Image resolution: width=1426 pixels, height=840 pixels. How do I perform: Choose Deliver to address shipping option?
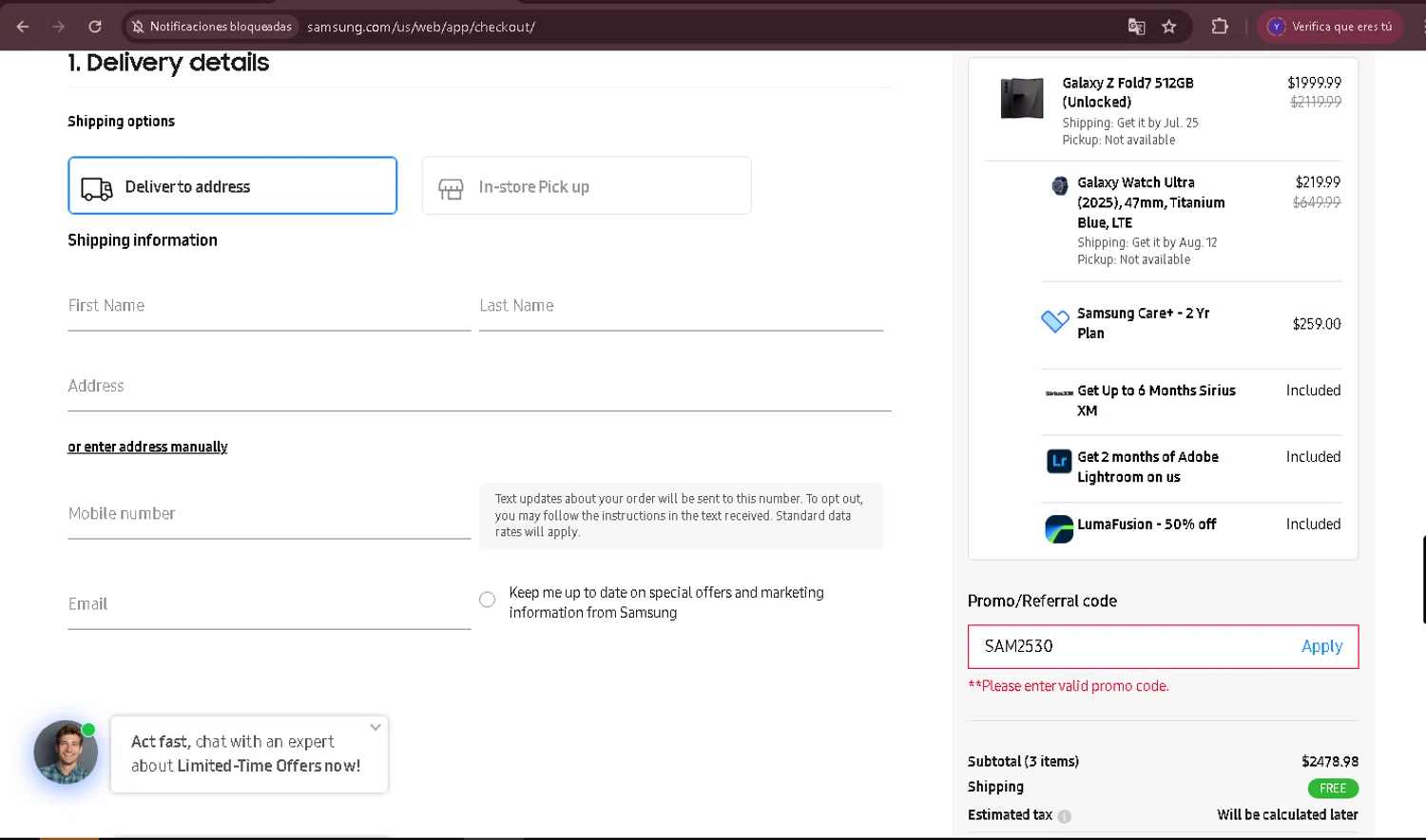point(233,185)
